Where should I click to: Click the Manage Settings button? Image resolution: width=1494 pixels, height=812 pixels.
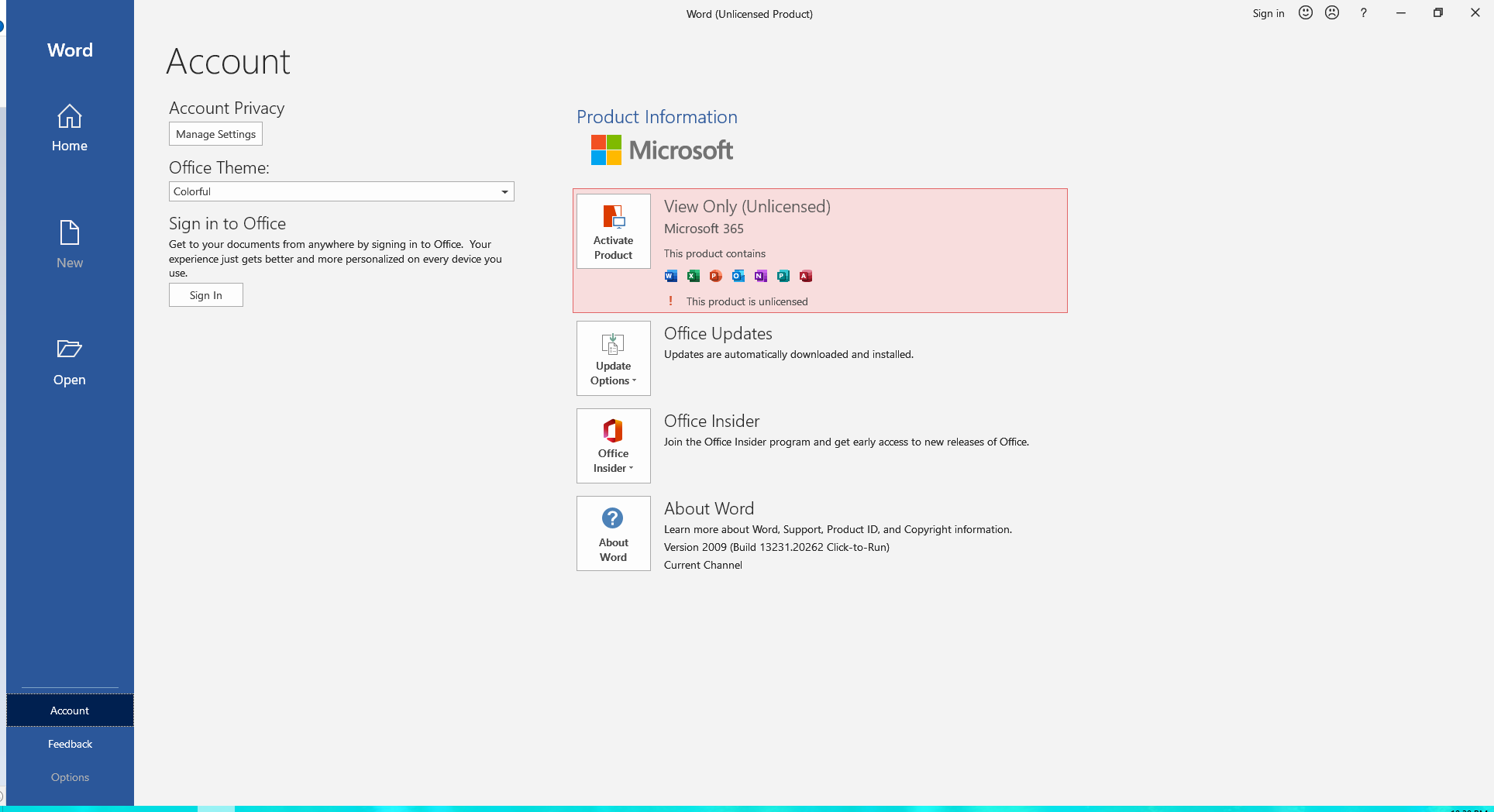pos(215,133)
